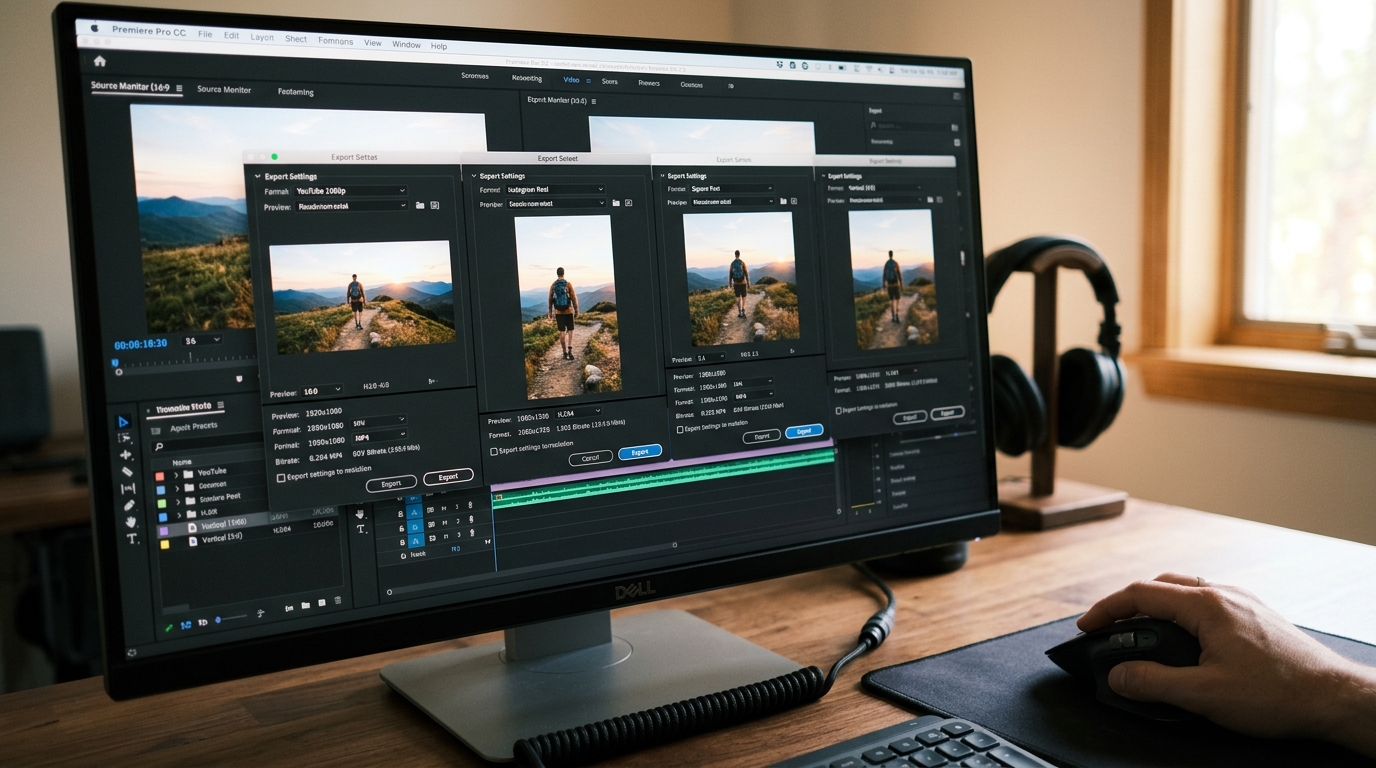The width and height of the screenshot is (1376, 768).
Task: Select the Razor tool in left toolbar
Action: click(x=127, y=472)
